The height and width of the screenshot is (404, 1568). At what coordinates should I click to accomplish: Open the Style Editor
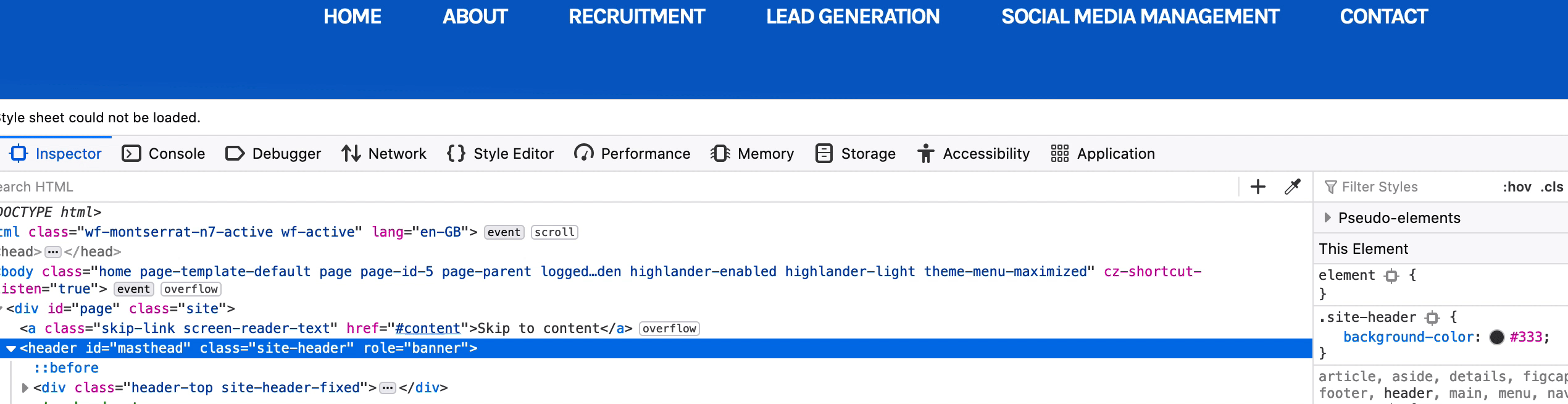pyautogui.click(x=514, y=154)
